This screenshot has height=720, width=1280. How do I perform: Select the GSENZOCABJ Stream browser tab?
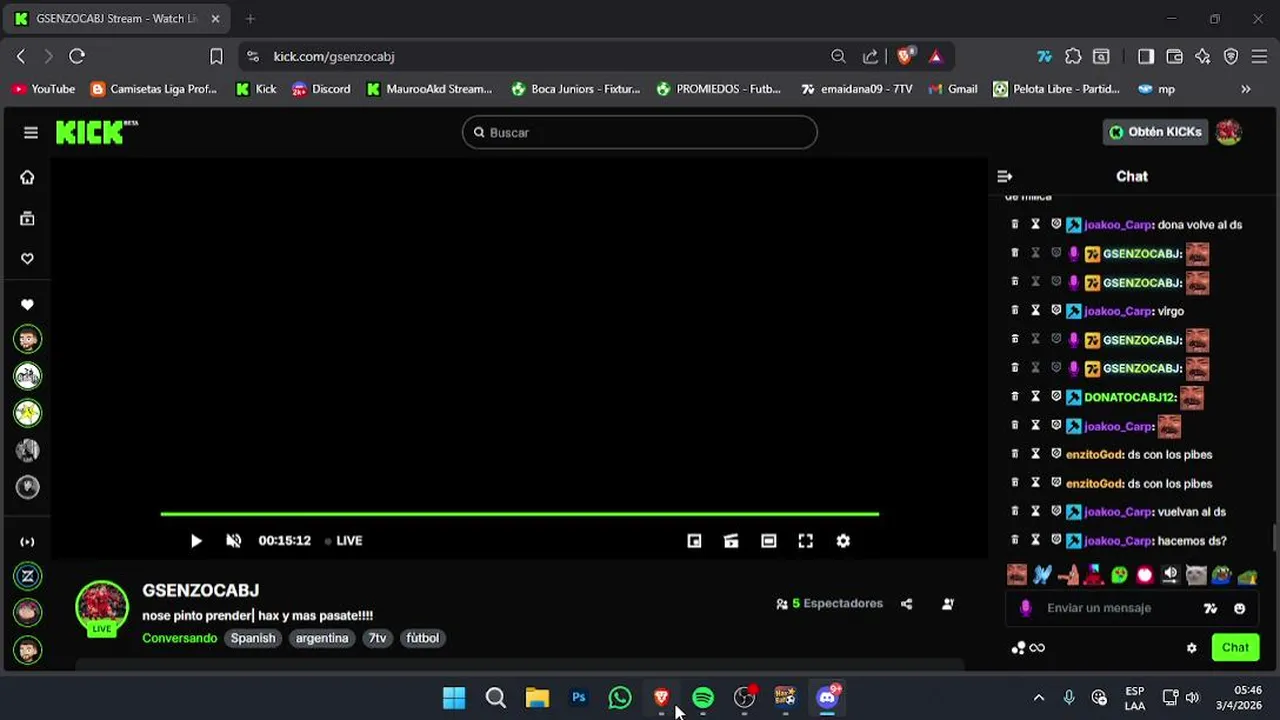117,18
